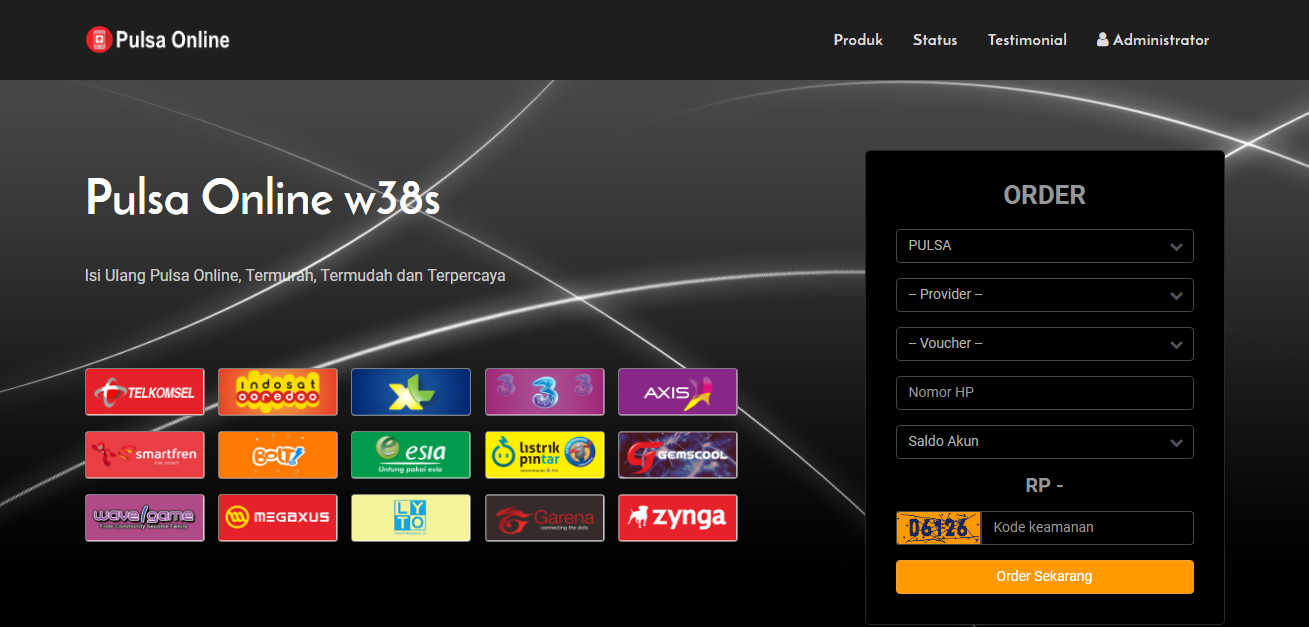The image size is (1309, 627).
Task: Click the Isi Ulang Pulsa Online tagline
Action: tap(295, 275)
